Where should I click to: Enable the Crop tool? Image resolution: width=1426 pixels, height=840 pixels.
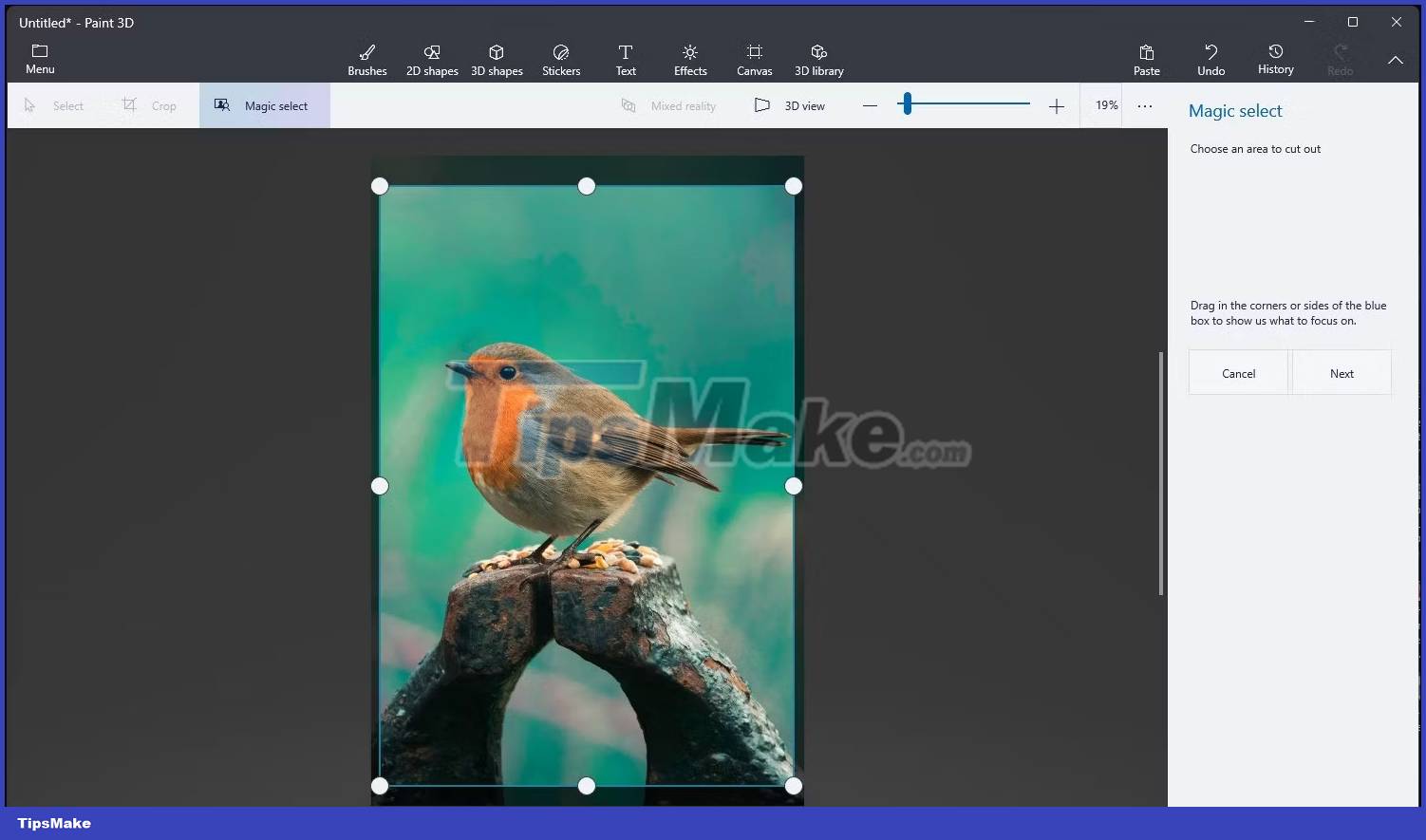click(150, 104)
